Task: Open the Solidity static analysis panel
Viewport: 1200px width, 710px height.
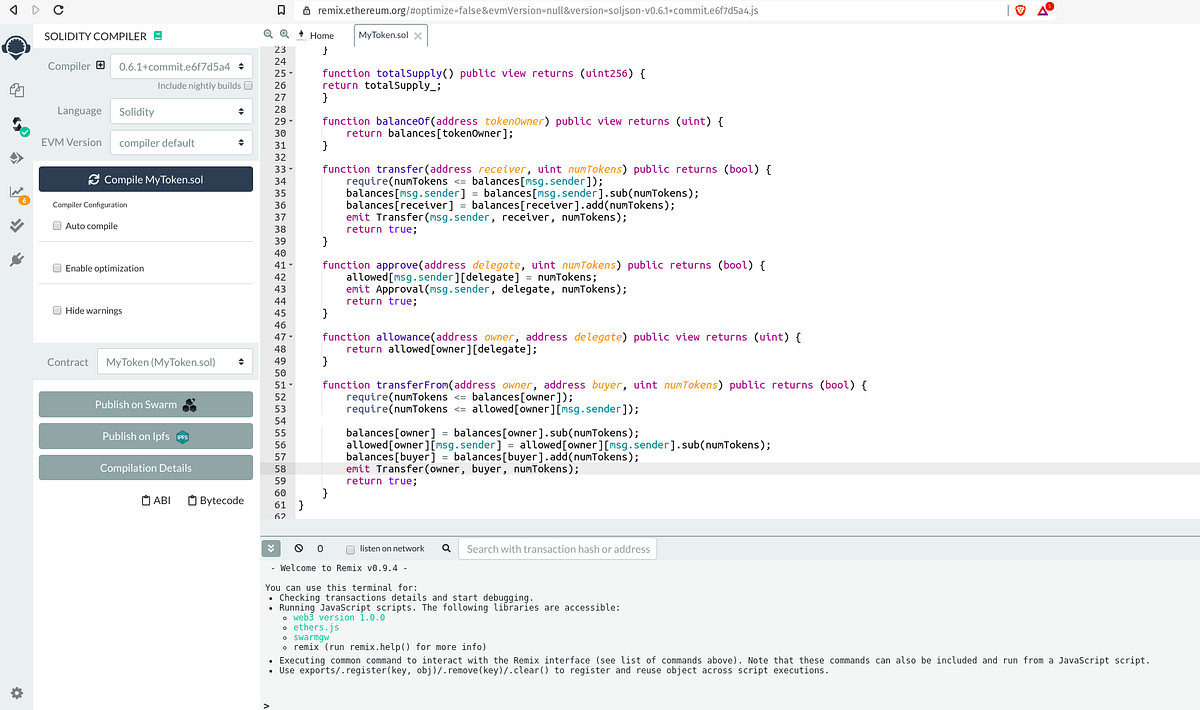Action: (16, 190)
